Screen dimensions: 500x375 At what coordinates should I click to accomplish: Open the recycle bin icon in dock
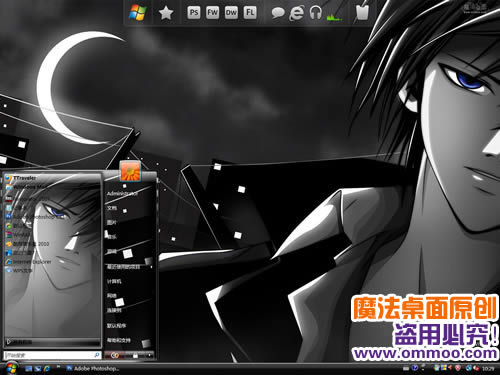[362, 13]
